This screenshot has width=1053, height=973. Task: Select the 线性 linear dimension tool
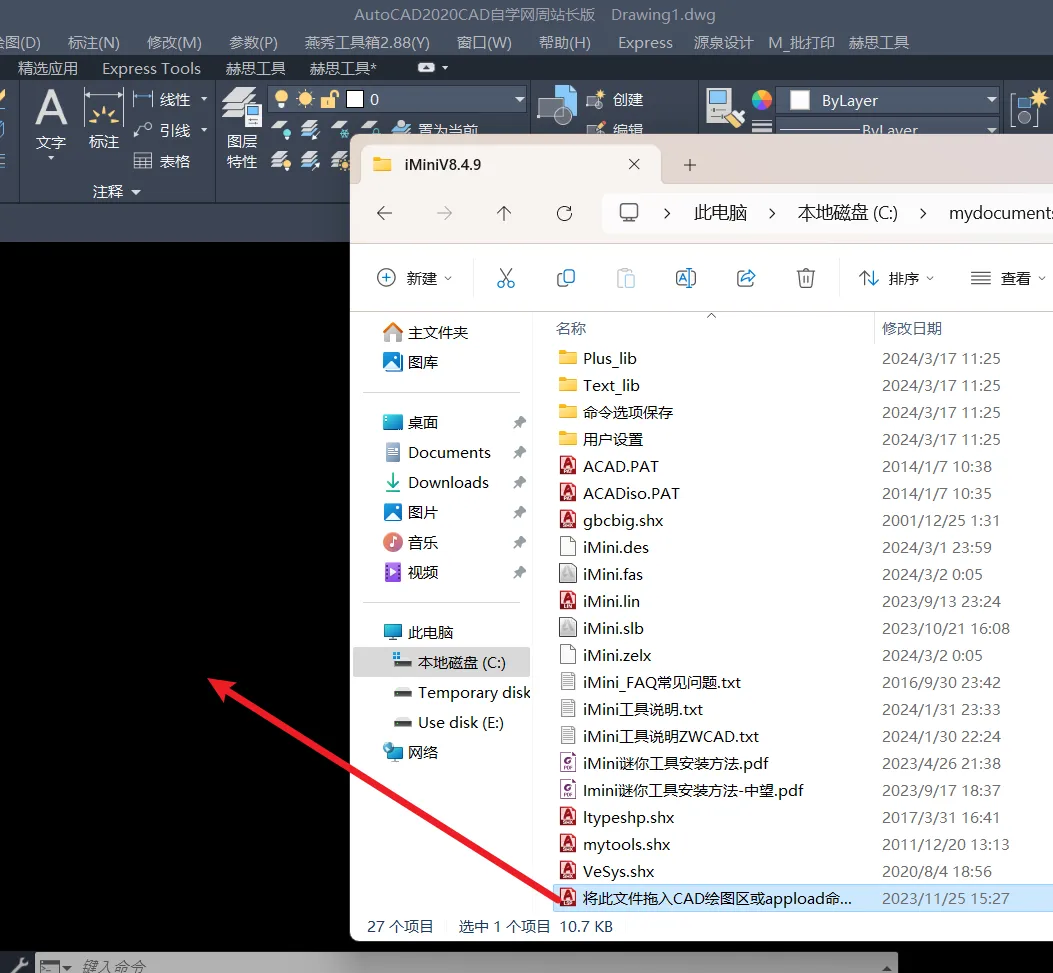tap(163, 99)
